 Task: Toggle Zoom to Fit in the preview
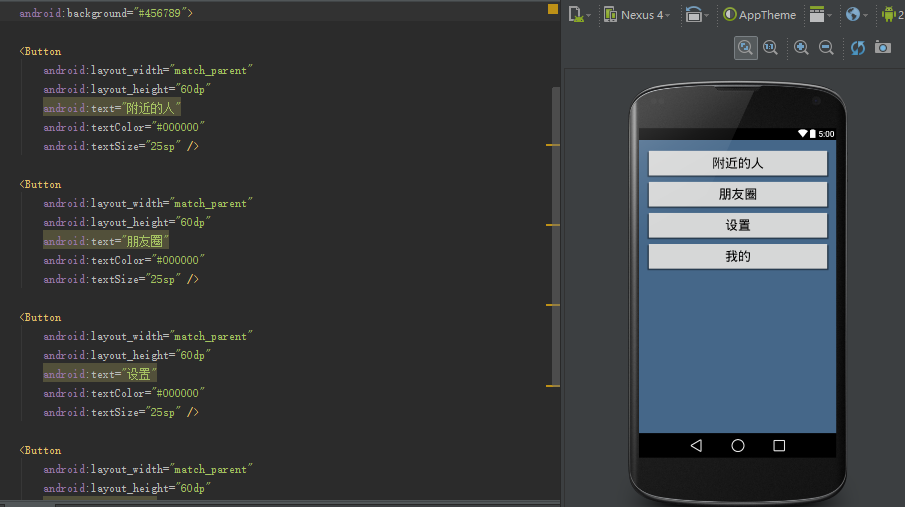(746, 47)
